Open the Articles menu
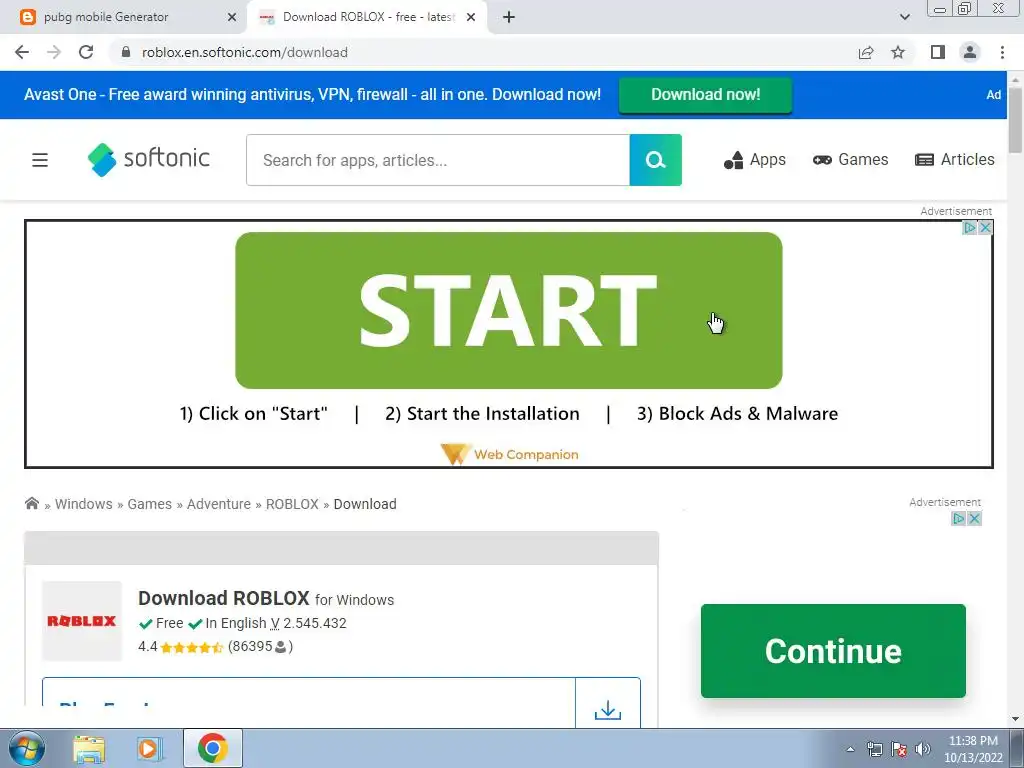This screenshot has width=1024, height=768. [x=955, y=160]
